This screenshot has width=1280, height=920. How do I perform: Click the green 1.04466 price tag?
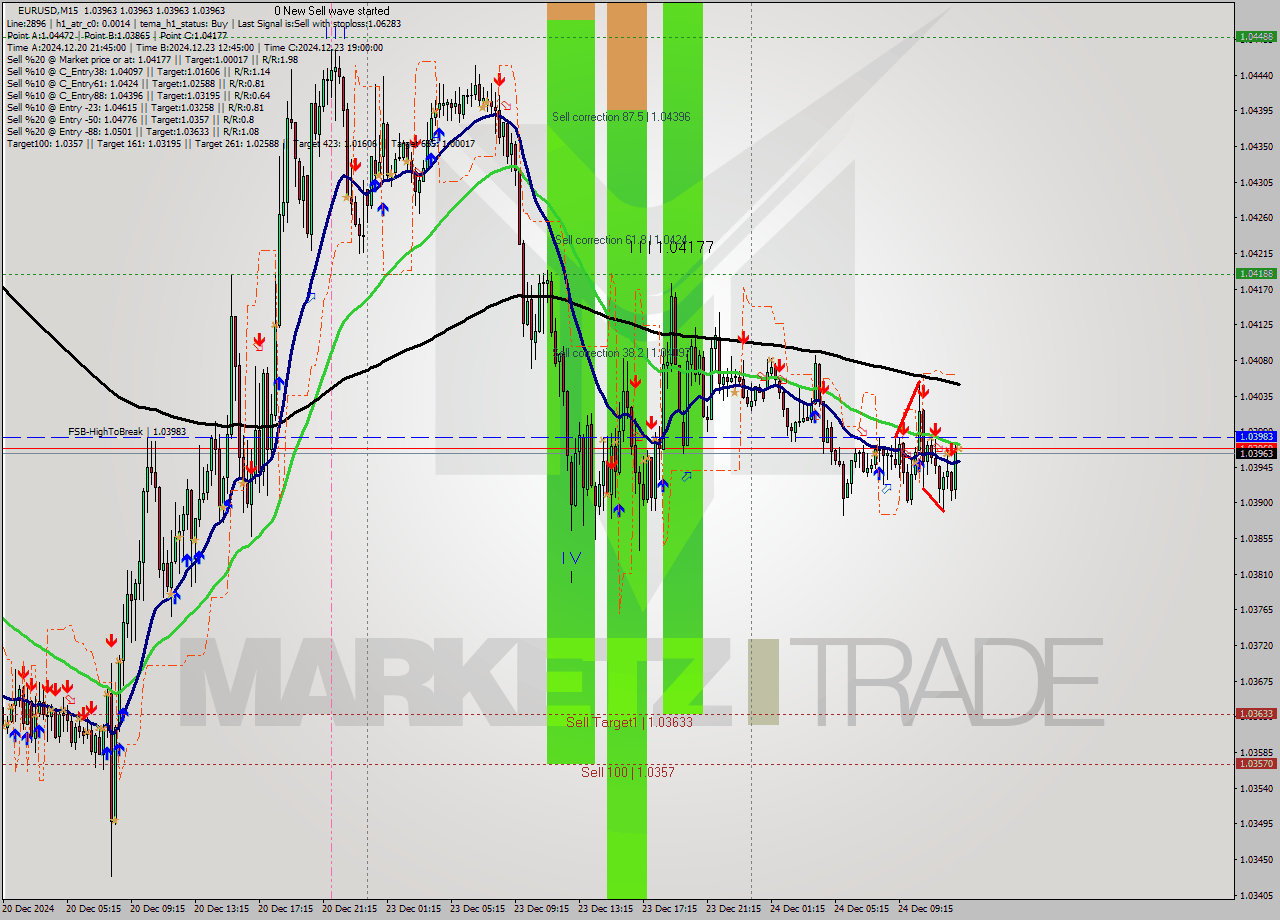1256,36
